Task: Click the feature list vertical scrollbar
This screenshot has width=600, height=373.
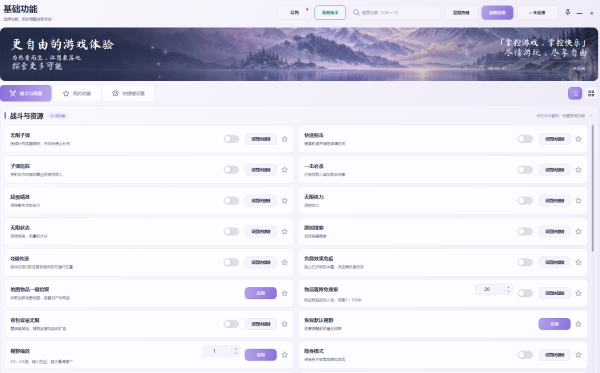Action: (x=592, y=188)
